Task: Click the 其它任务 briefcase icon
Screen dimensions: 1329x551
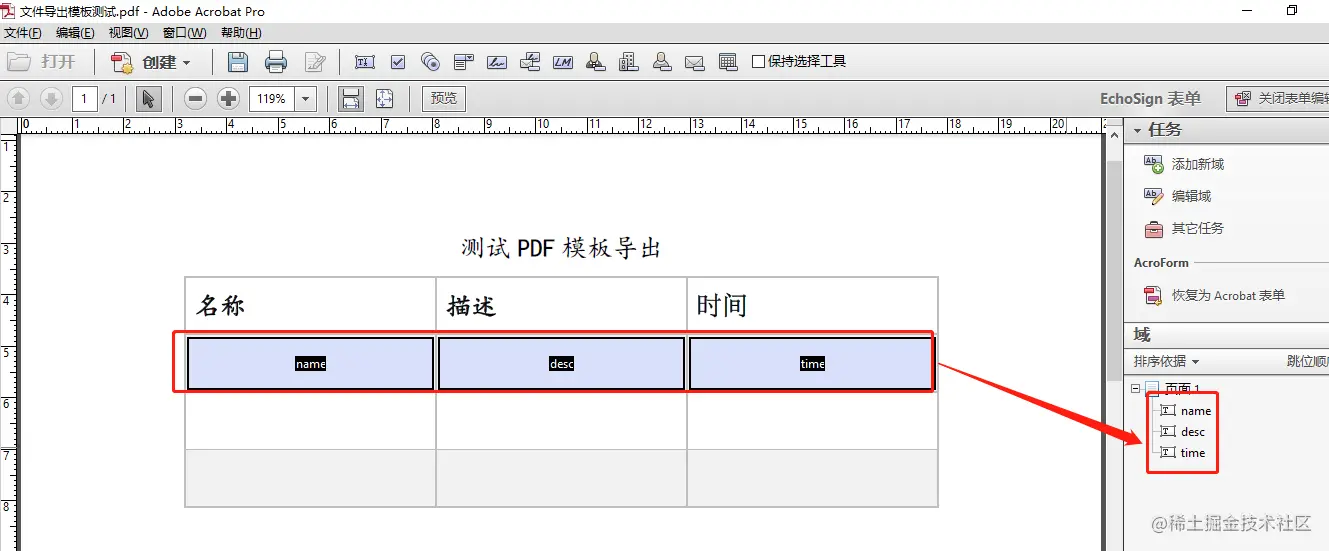Action: 1154,228
